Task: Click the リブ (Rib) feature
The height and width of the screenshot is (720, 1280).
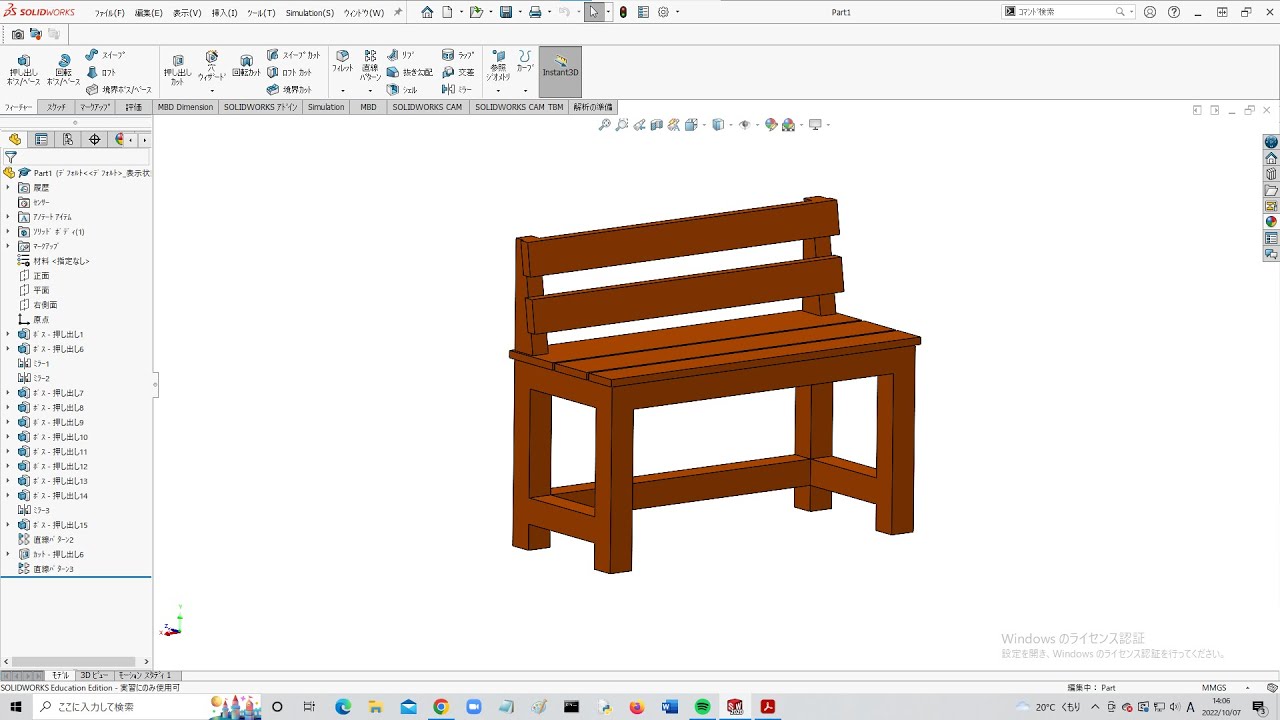Action: [400, 56]
